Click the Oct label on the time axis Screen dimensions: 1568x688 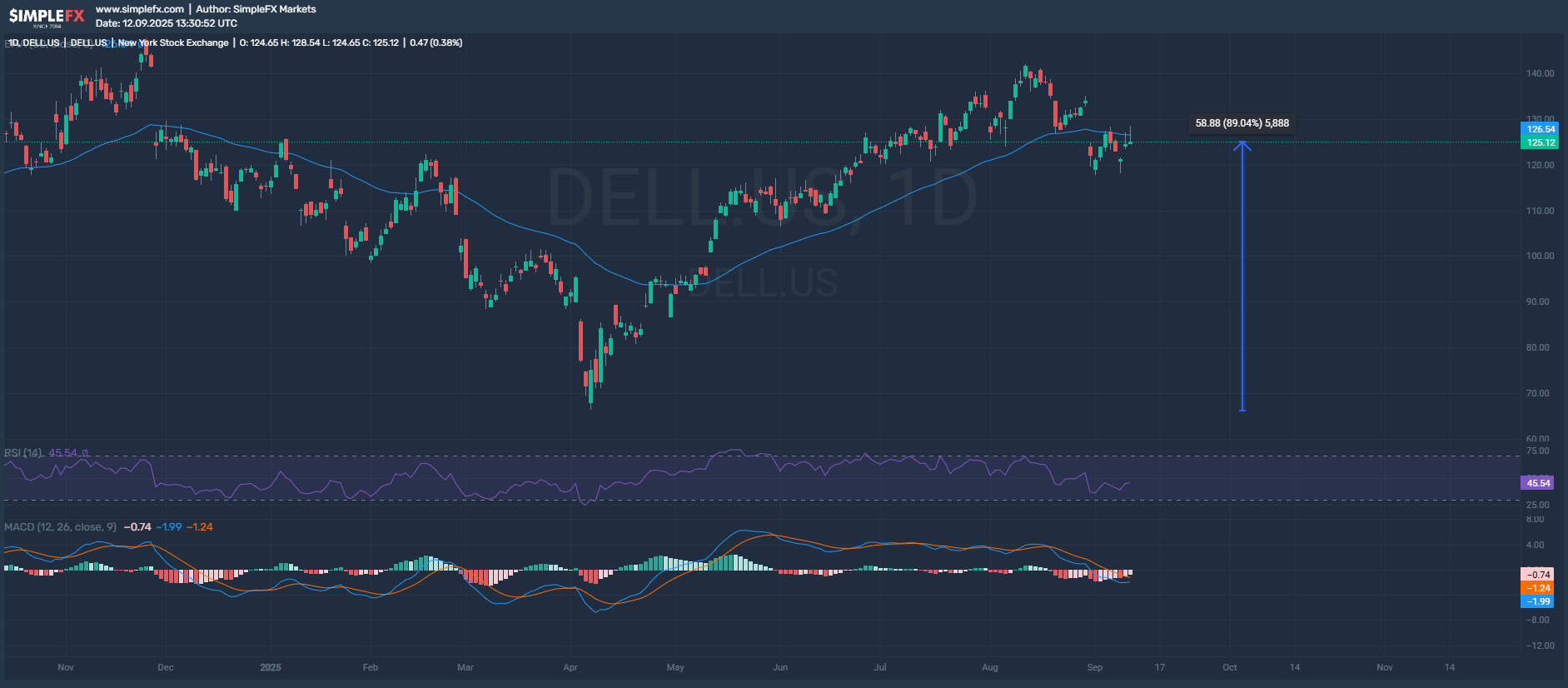[x=1229, y=667]
